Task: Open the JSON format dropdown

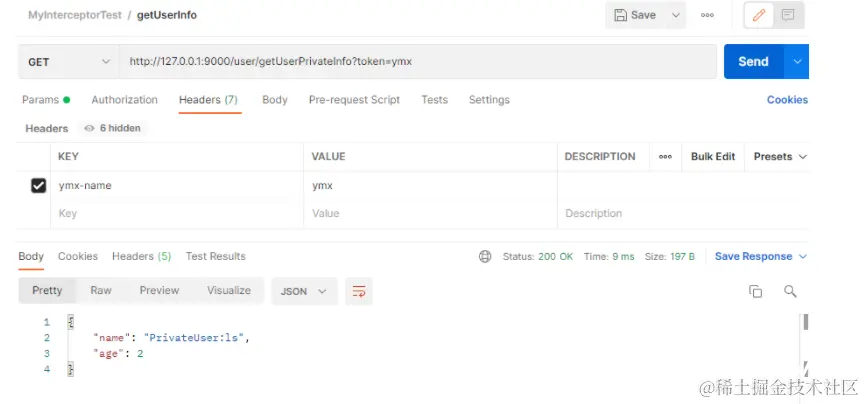Action: (x=304, y=291)
